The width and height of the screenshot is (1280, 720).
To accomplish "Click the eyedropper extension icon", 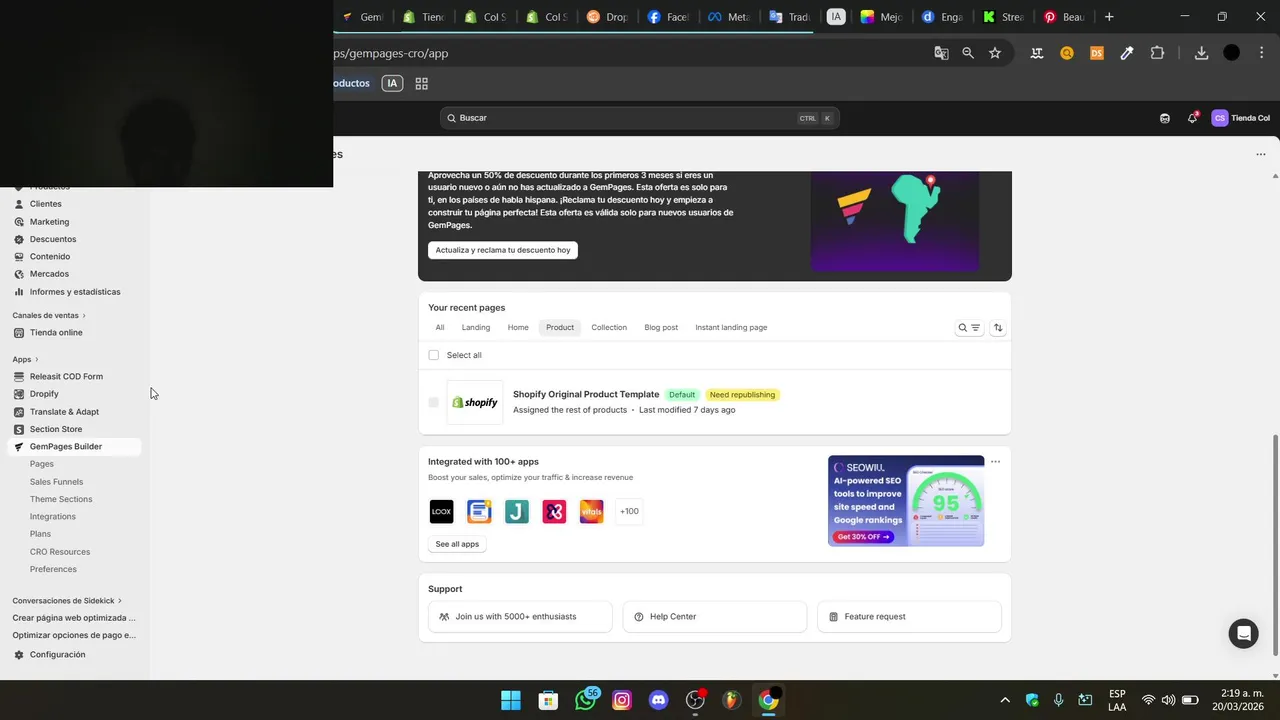I will click(x=1127, y=53).
